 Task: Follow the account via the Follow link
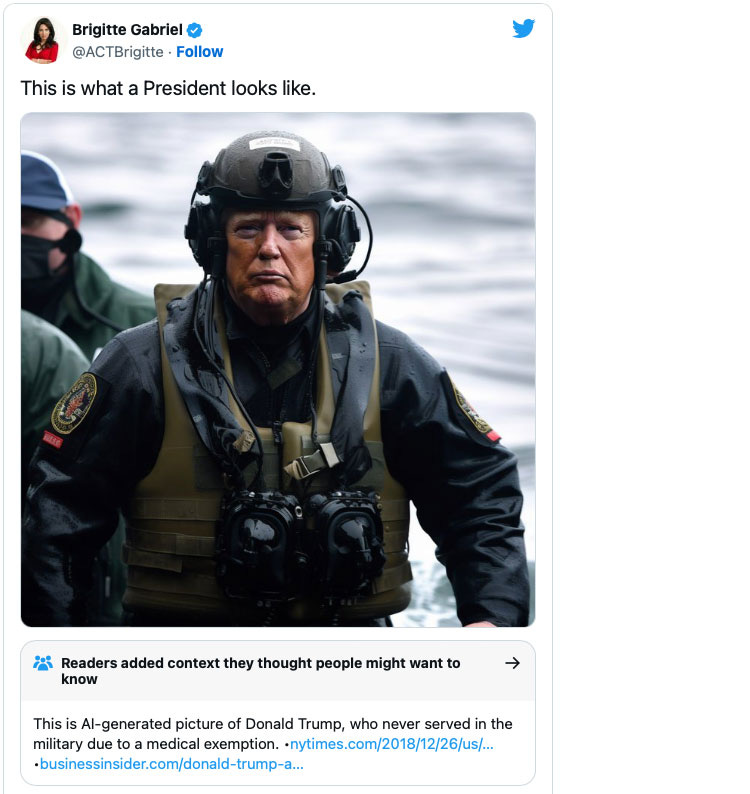(x=200, y=52)
